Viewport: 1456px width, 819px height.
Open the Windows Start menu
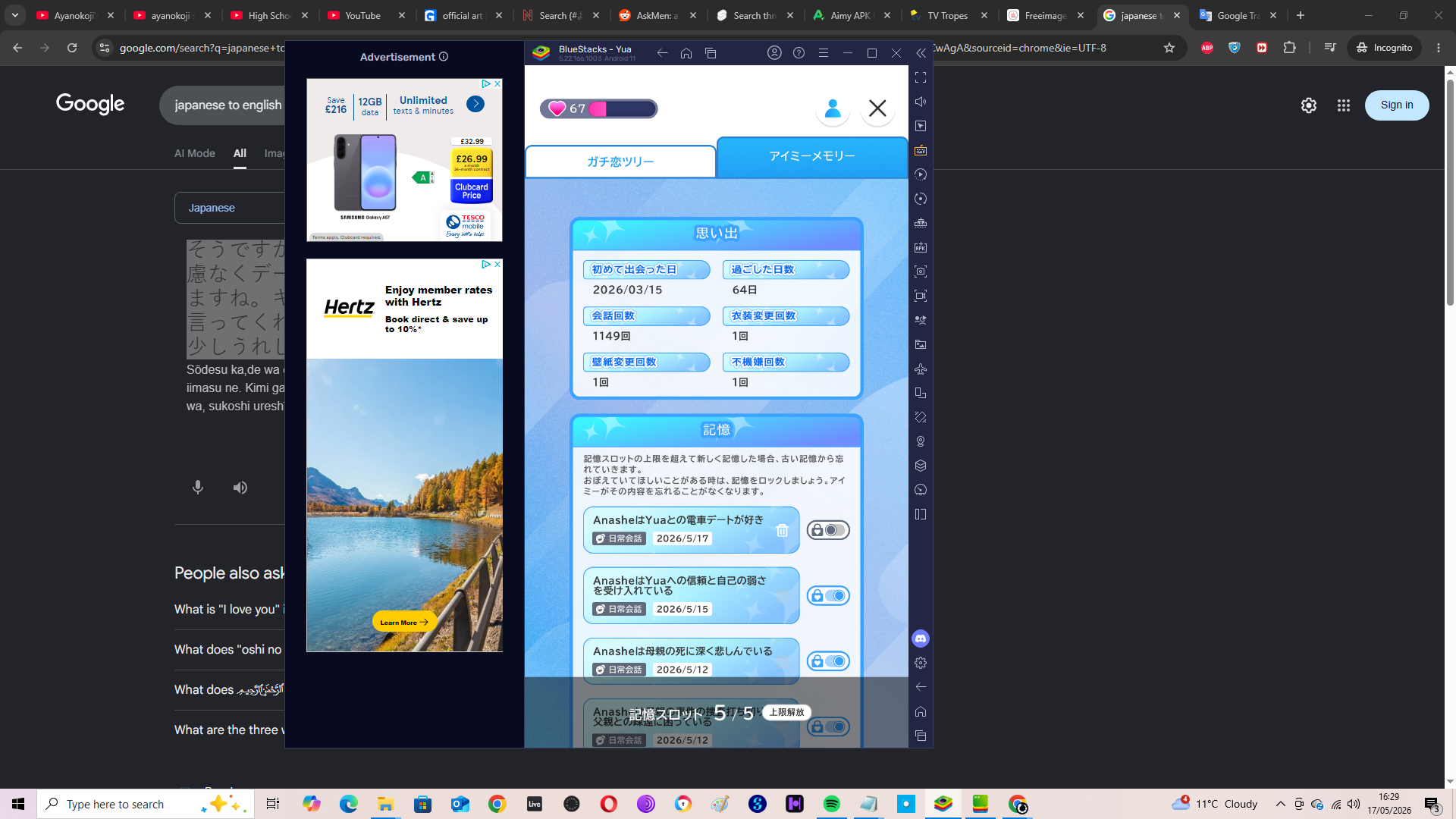coord(18,804)
